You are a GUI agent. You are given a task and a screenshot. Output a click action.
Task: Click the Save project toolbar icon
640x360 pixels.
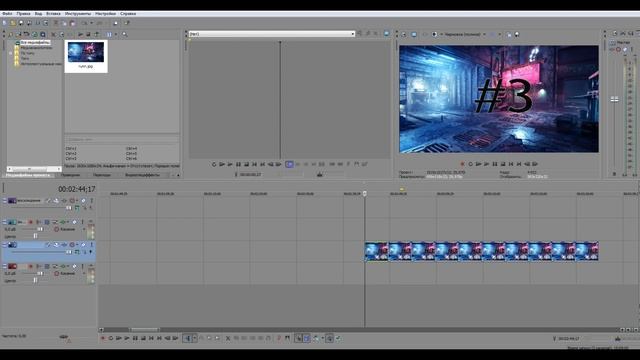[21, 23]
